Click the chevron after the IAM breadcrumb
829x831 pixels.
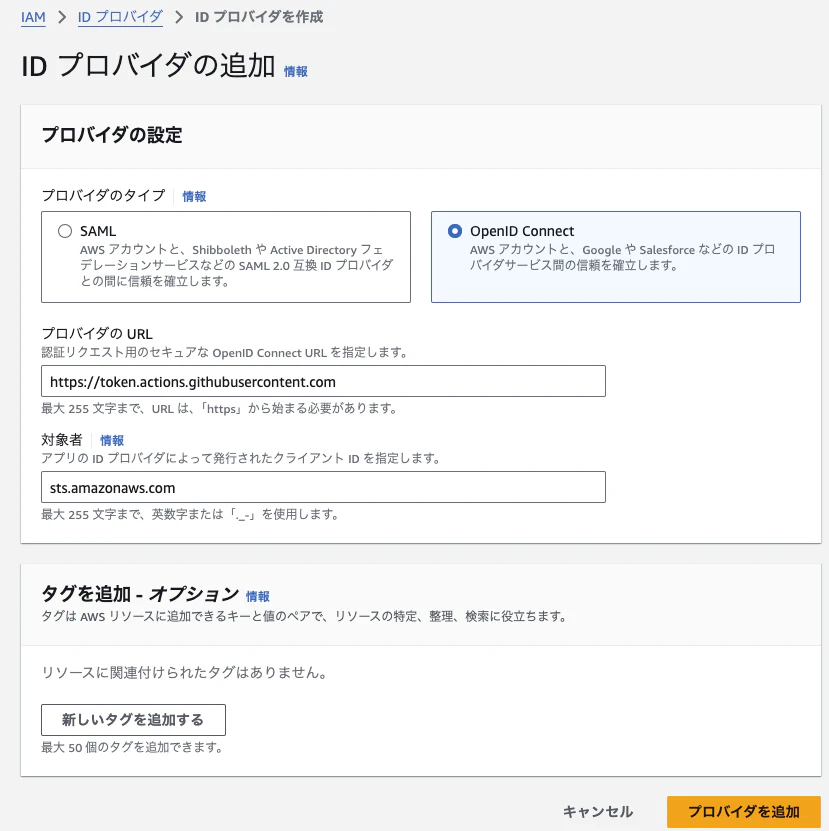click(62, 17)
